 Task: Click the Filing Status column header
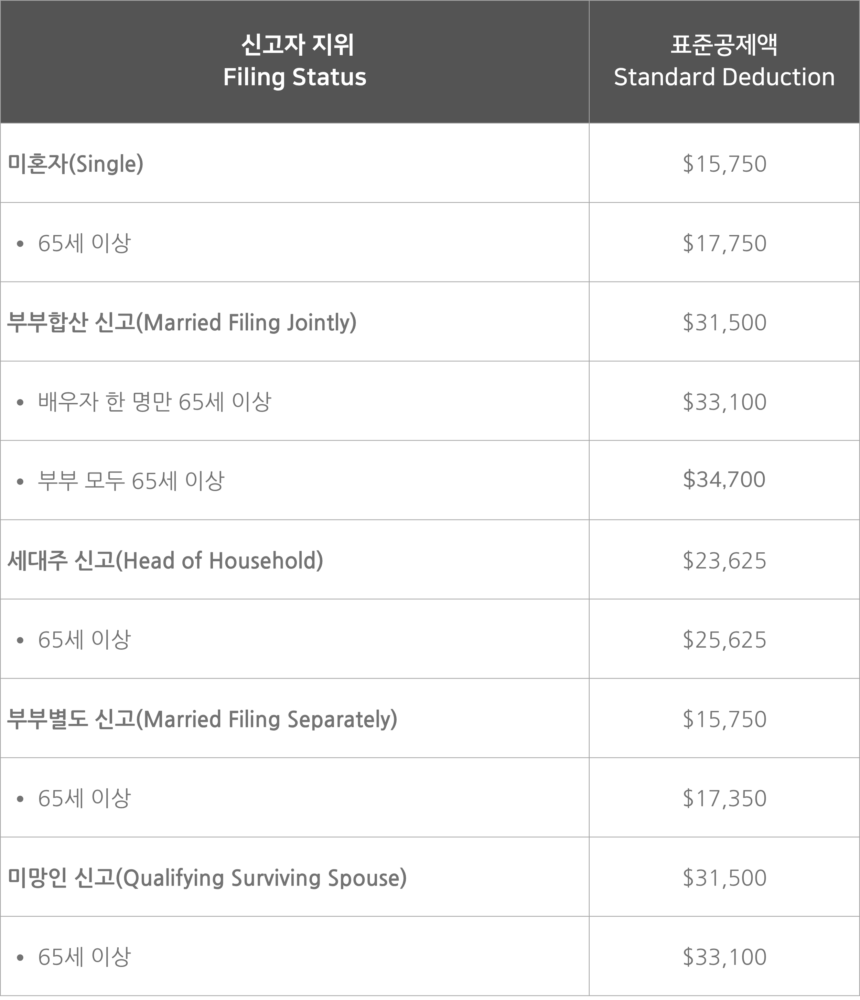294,61
